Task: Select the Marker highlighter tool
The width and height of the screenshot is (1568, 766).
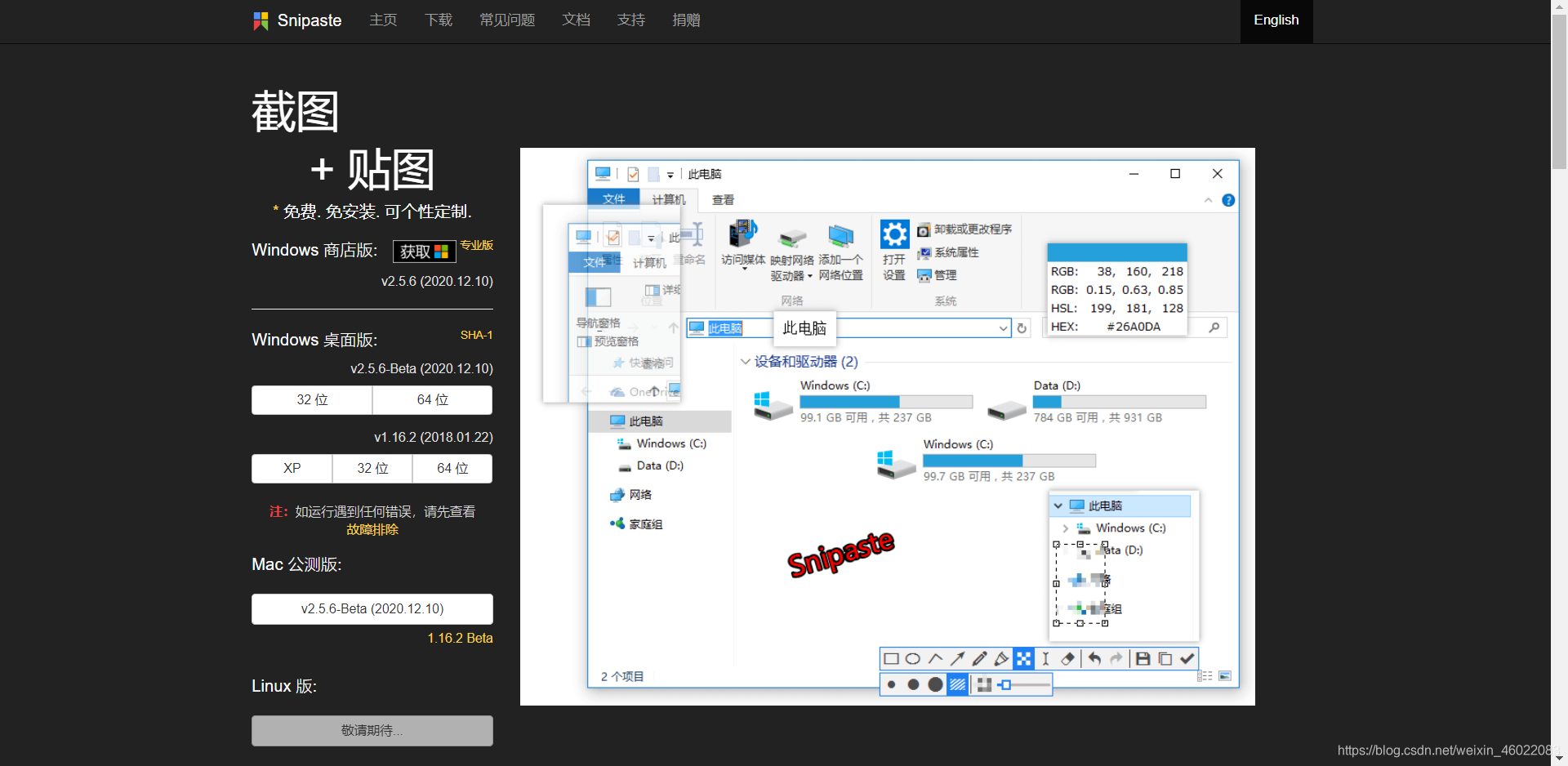Action: click(x=1001, y=659)
